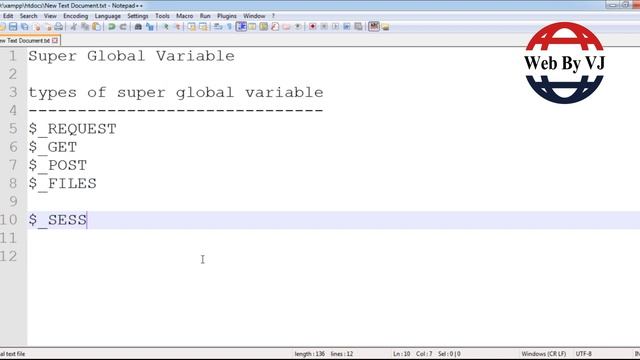Open the Macro menu
The height and width of the screenshot is (360, 640).
184,16
